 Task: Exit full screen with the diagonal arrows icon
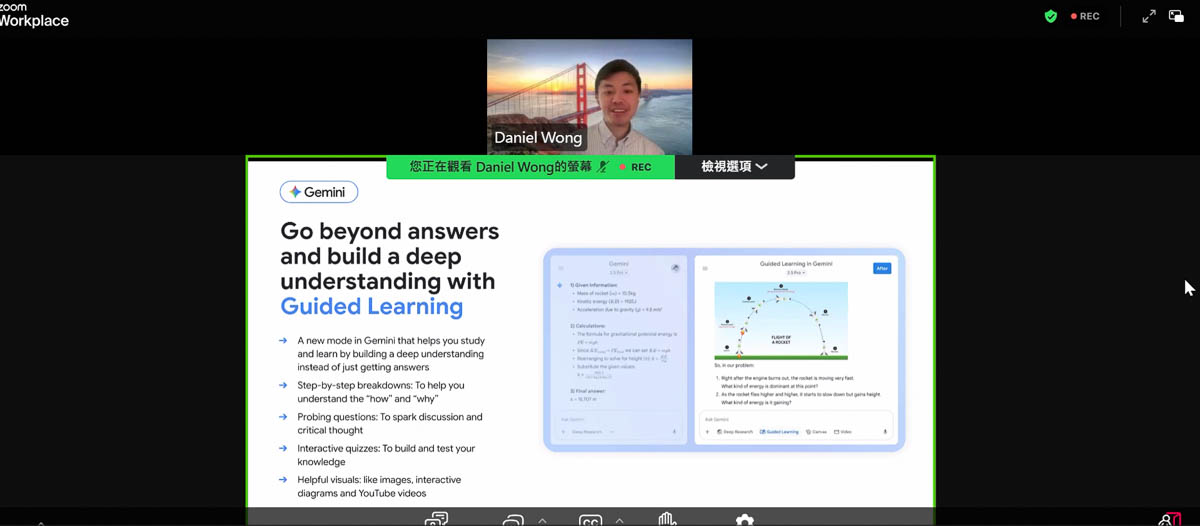click(x=1149, y=16)
